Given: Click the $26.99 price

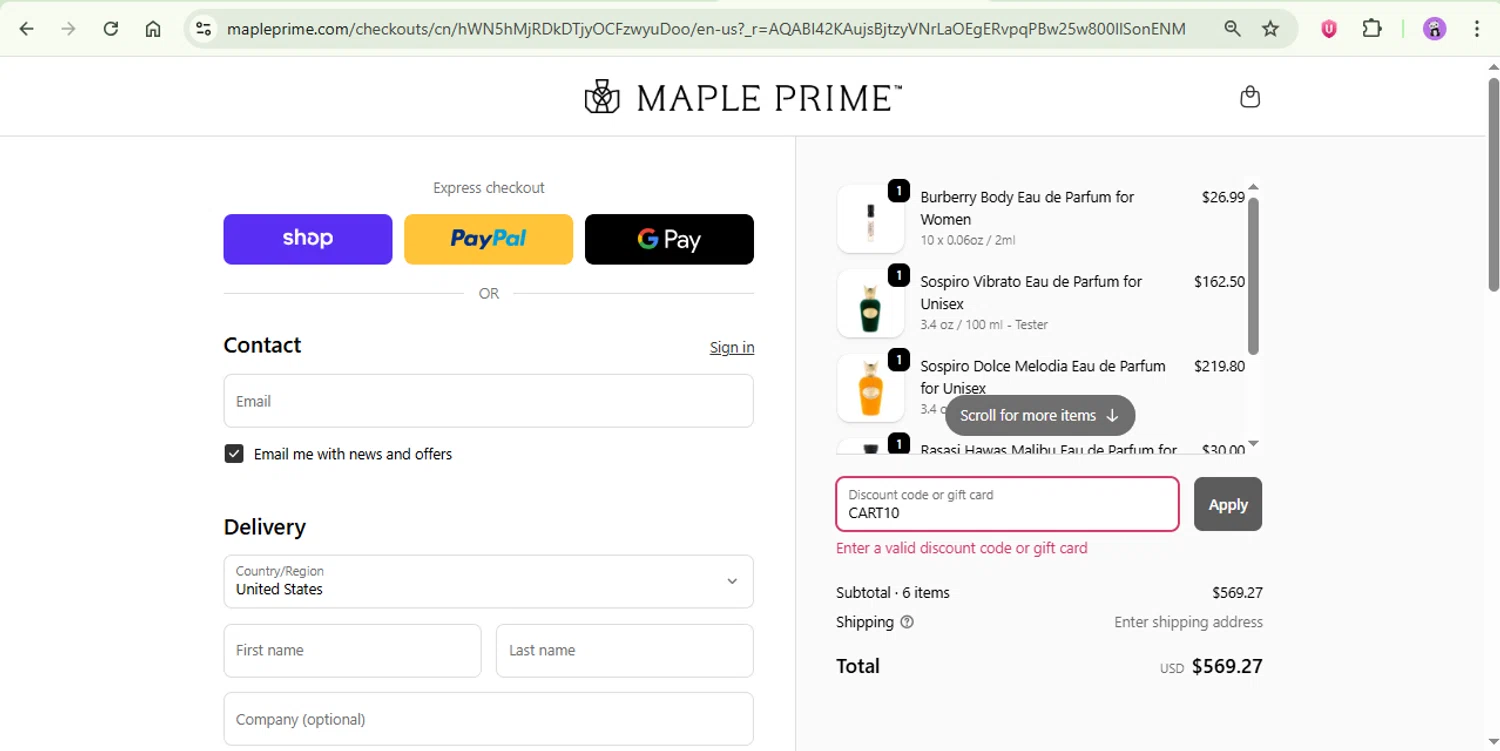Looking at the screenshot, I should 1223,197.
